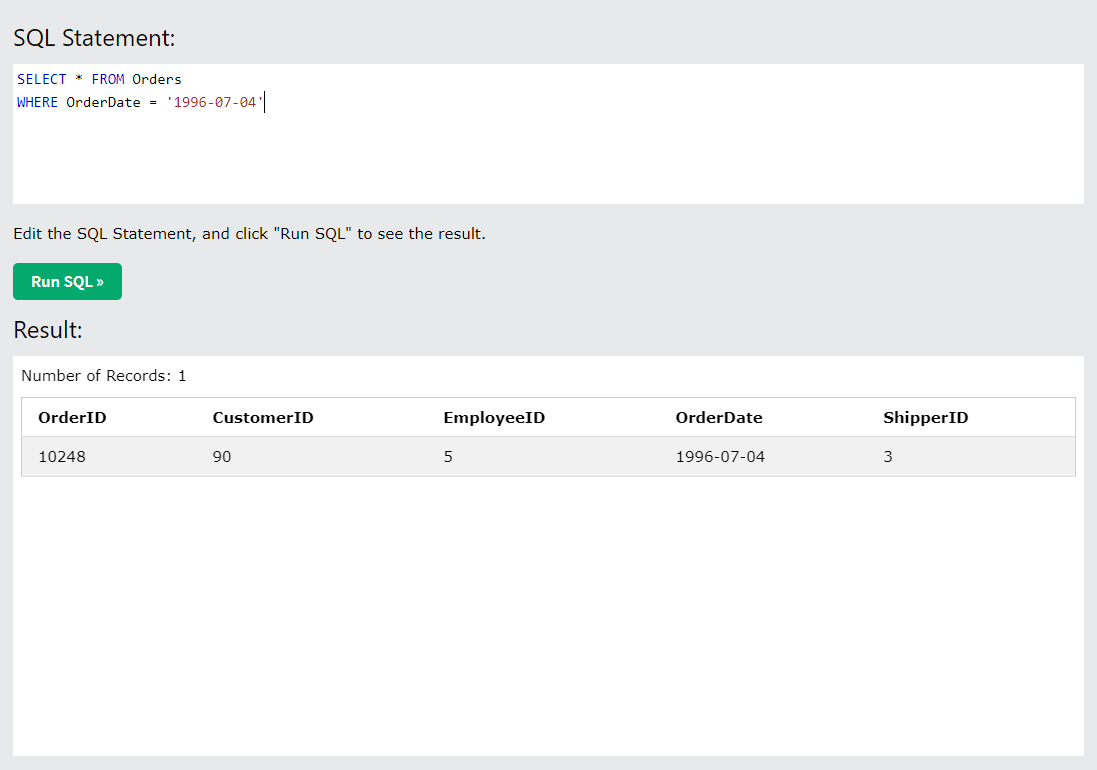Select the 1996-07-04 result cell
This screenshot has width=1097, height=770.
[x=720, y=457]
